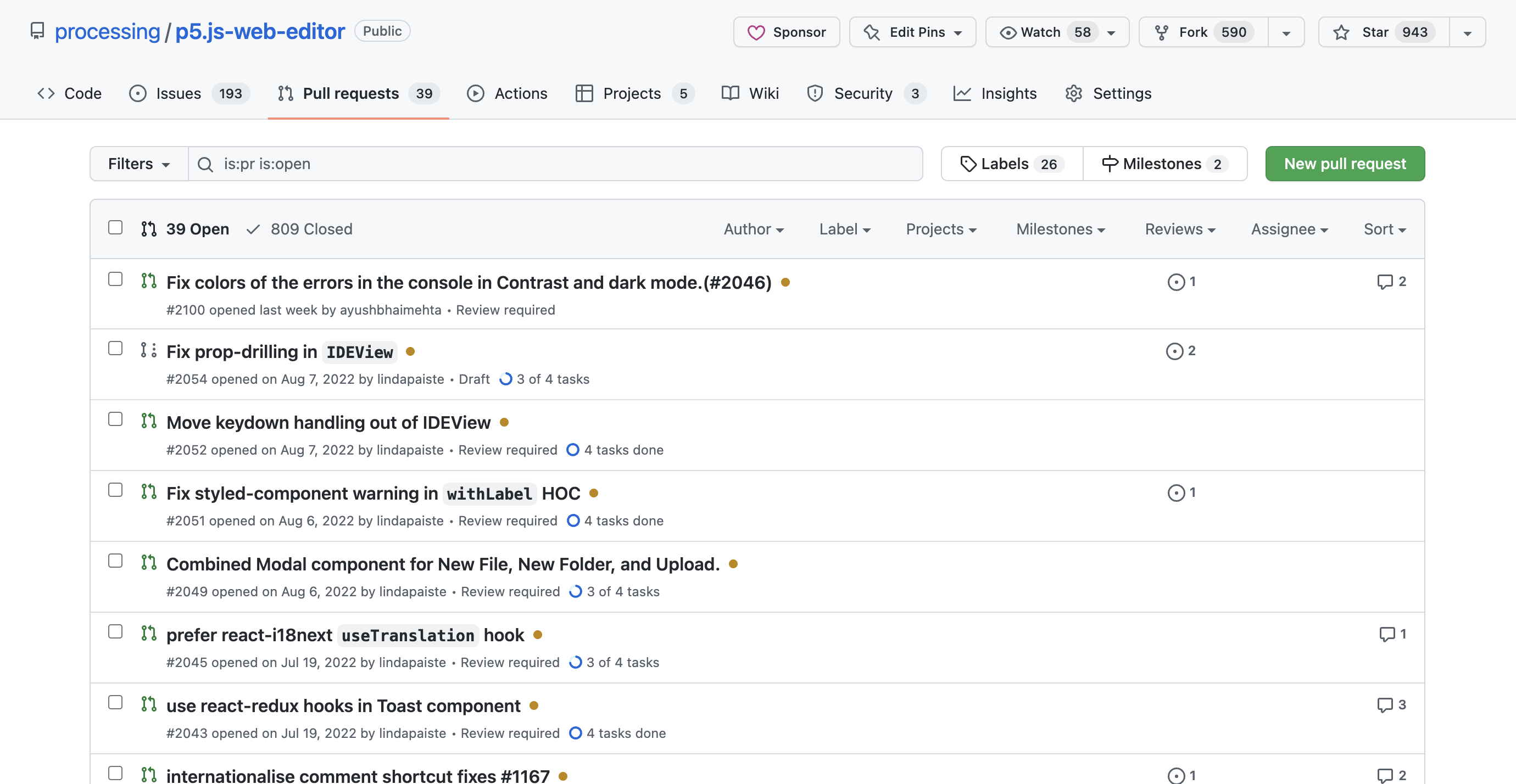Click the Watch eye icon
The height and width of the screenshot is (784, 1516).
(x=1007, y=32)
